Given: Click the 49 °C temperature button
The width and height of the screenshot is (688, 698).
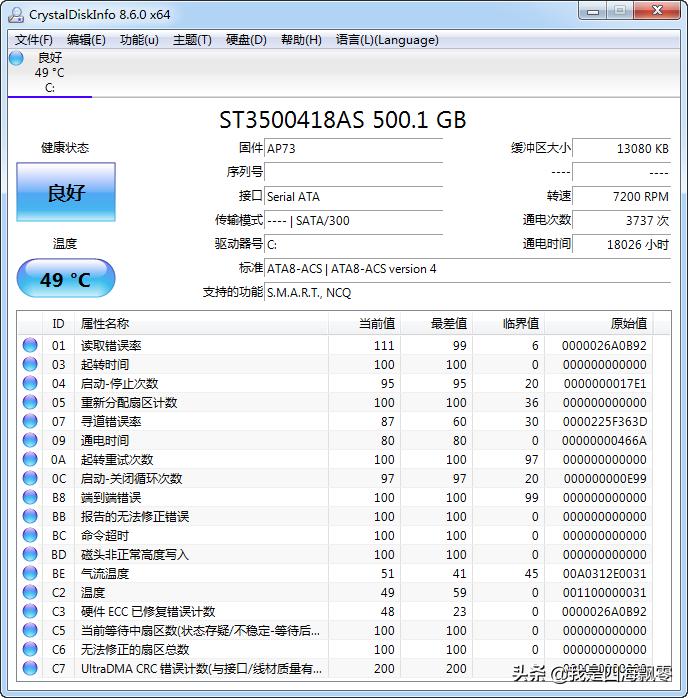Looking at the screenshot, I should coord(66,278).
